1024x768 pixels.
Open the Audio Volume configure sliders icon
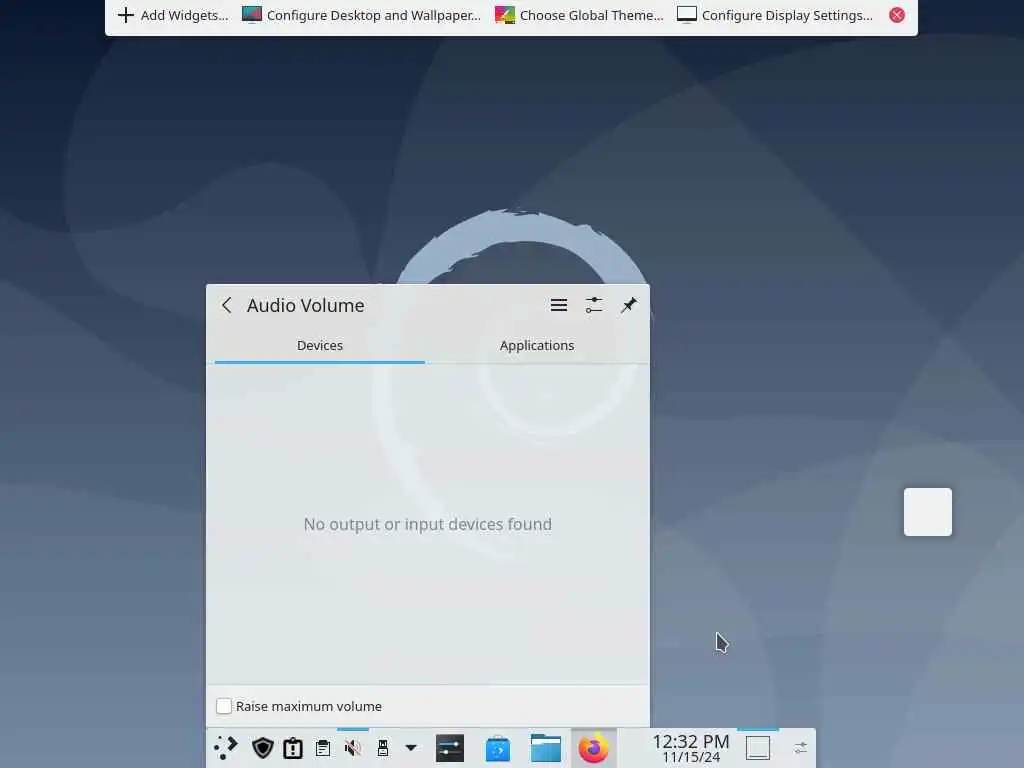pos(594,305)
